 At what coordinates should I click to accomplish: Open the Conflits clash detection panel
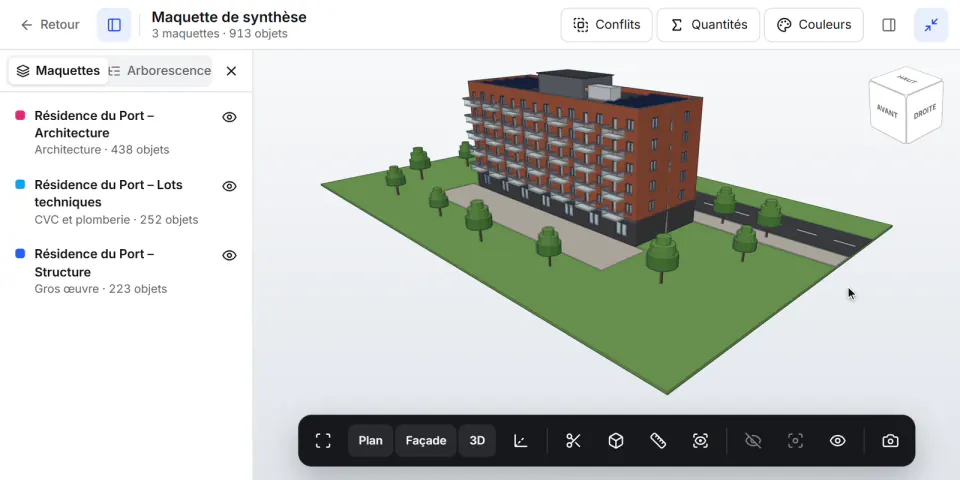pos(606,24)
